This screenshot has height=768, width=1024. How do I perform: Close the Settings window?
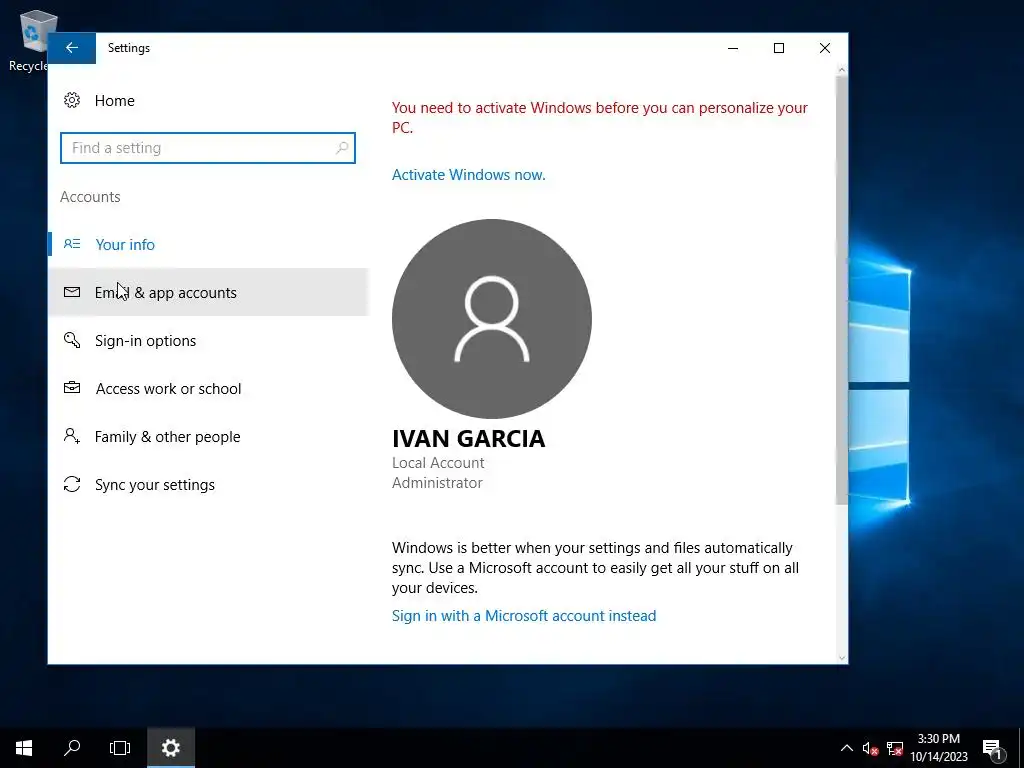825,48
